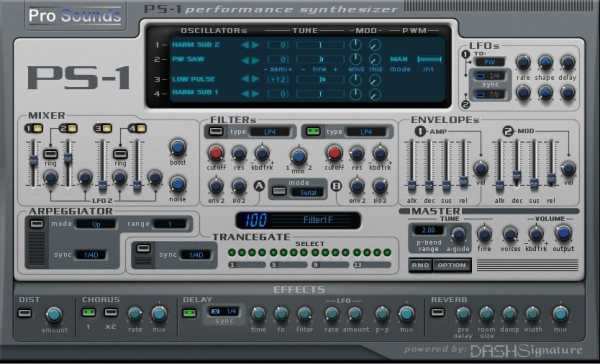Click the oscillator 2 mod knob

[x=375, y=59]
